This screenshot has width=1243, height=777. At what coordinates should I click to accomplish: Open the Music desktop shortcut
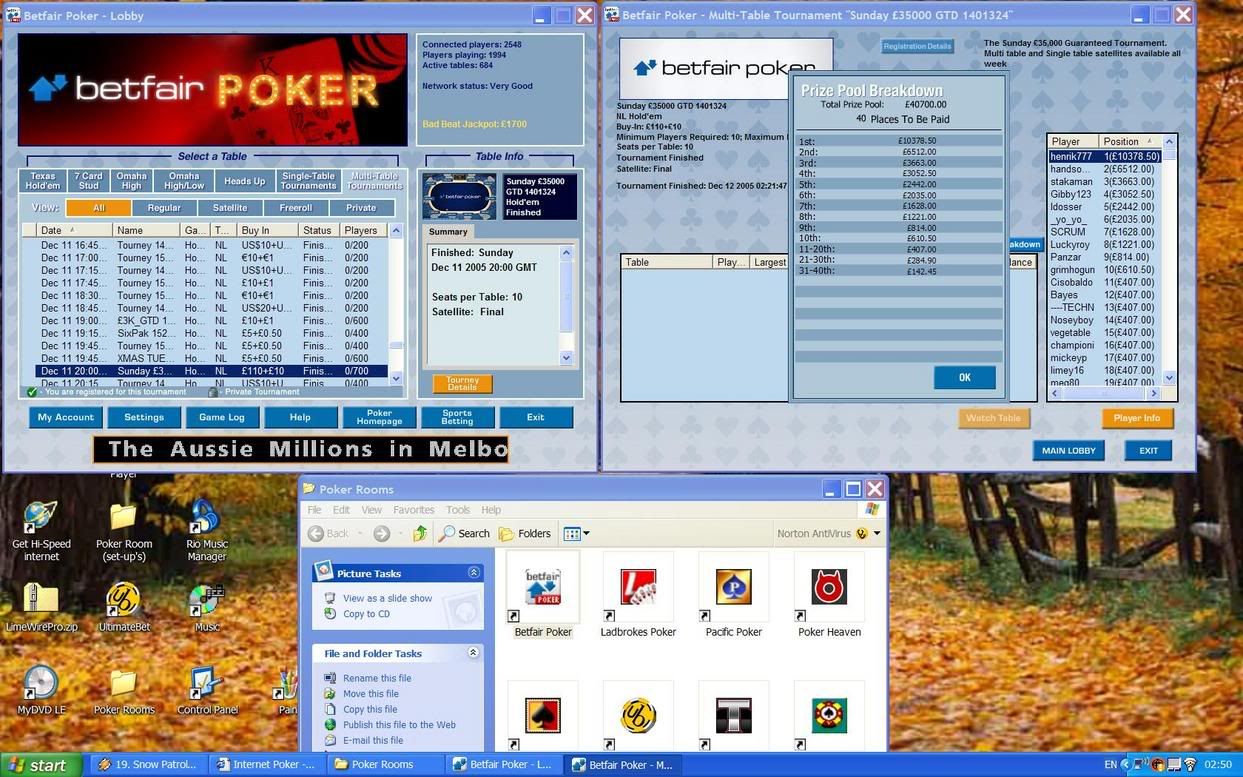click(207, 607)
